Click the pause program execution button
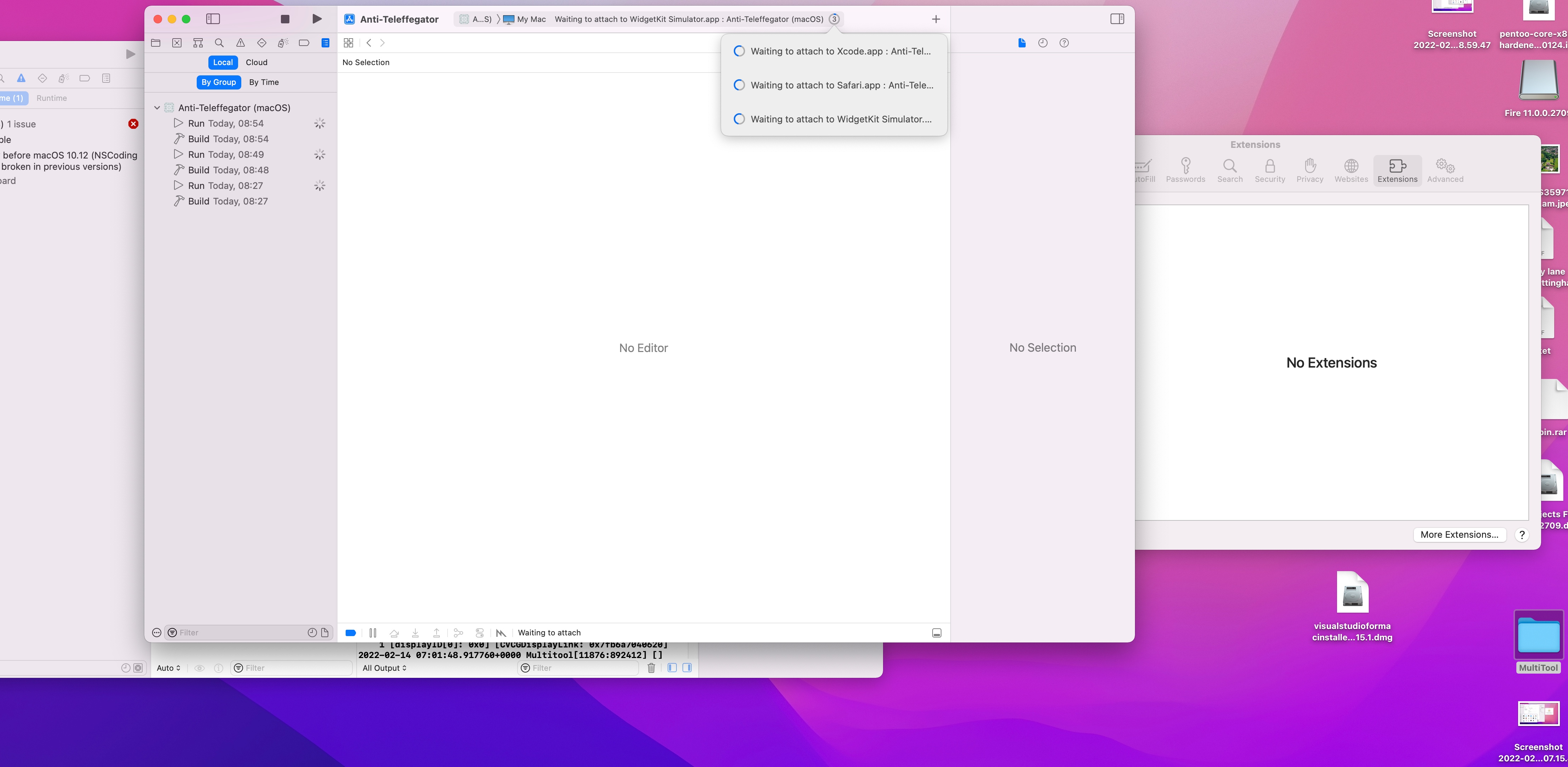The width and height of the screenshot is (1568, 767). click(x=373, y=633)
